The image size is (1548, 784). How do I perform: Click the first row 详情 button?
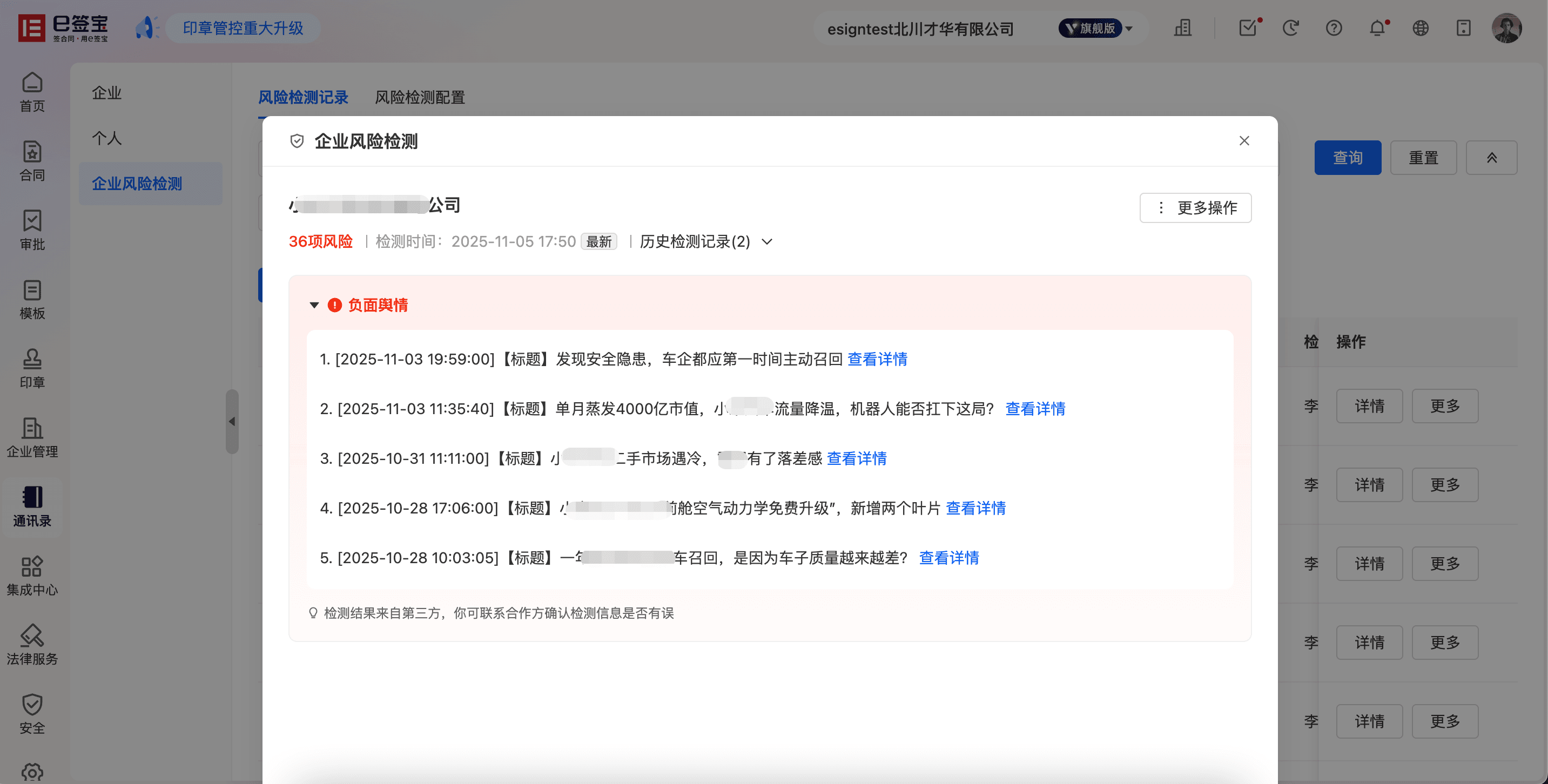coord(1369,406)
